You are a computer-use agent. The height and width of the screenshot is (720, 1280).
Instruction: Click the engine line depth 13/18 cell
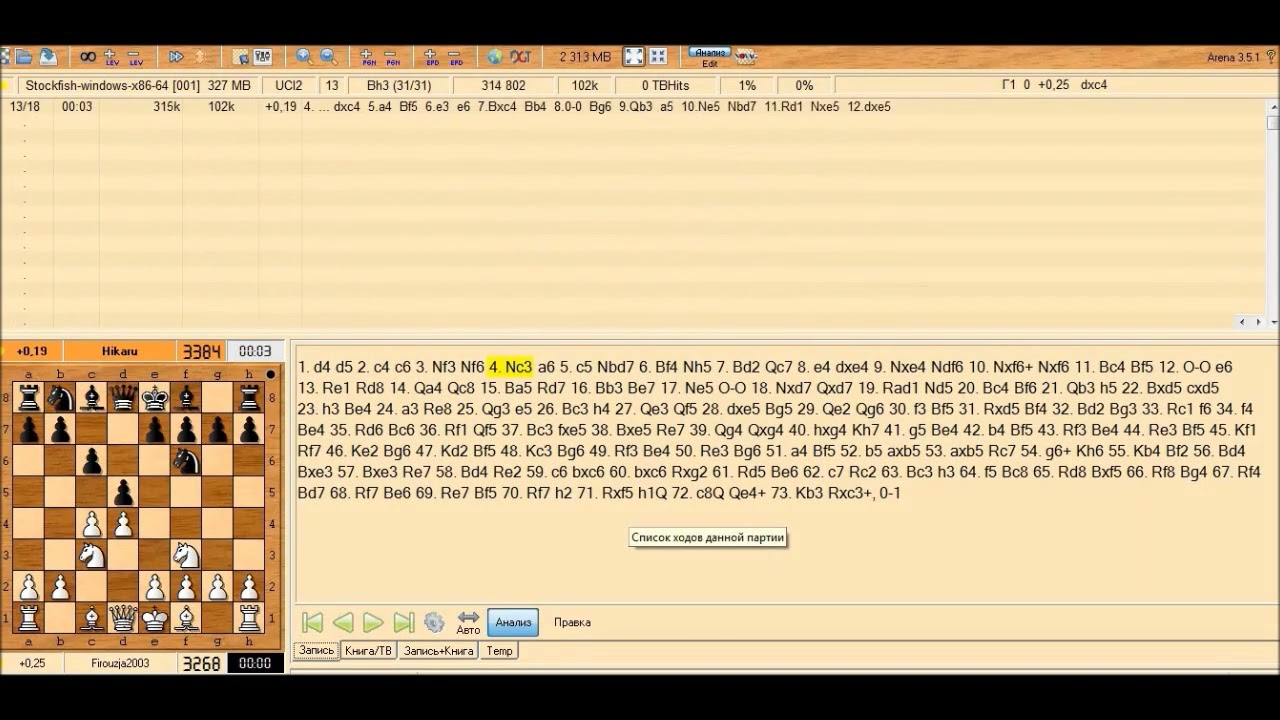pos(25,107)
